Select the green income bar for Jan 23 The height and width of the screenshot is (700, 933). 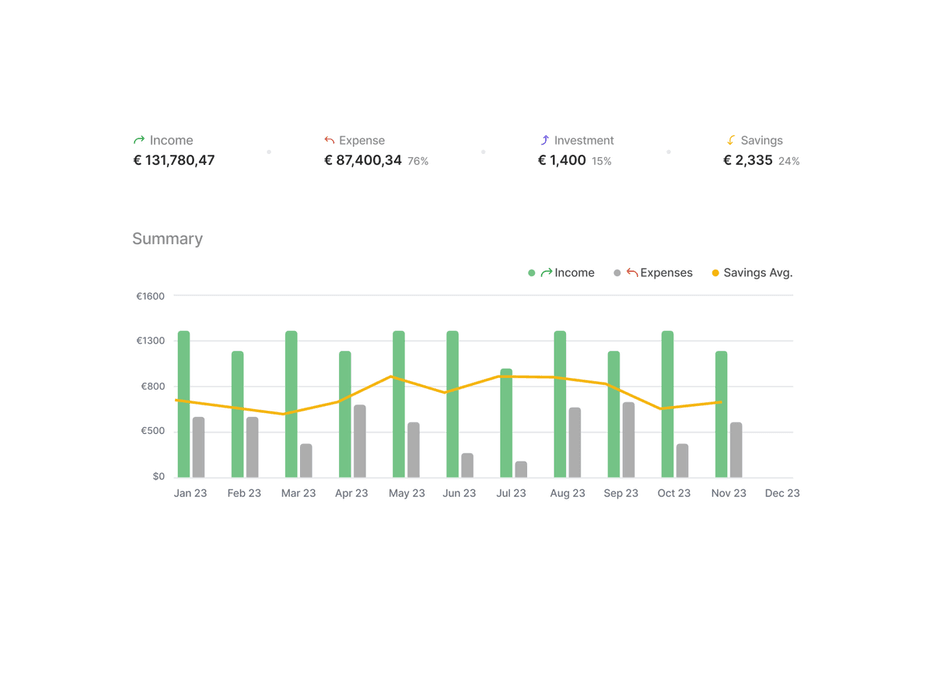pos(184,404)
